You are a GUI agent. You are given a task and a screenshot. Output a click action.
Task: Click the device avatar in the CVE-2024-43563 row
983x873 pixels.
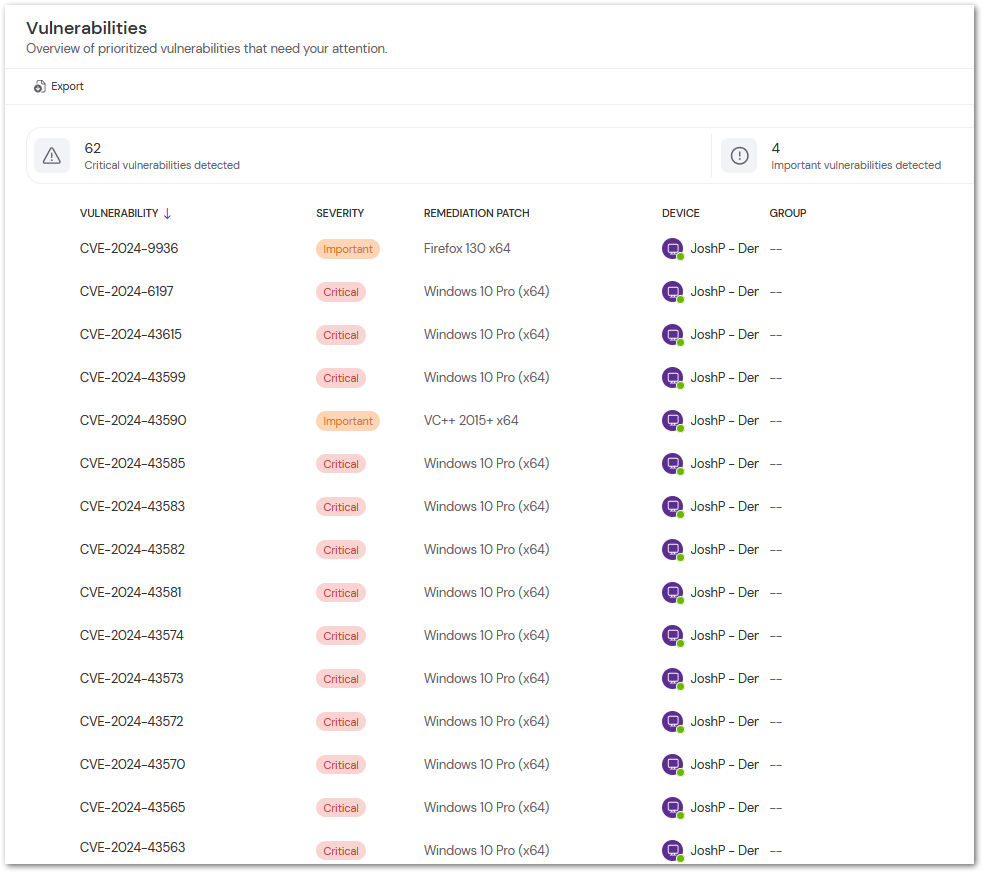point(672,850)
